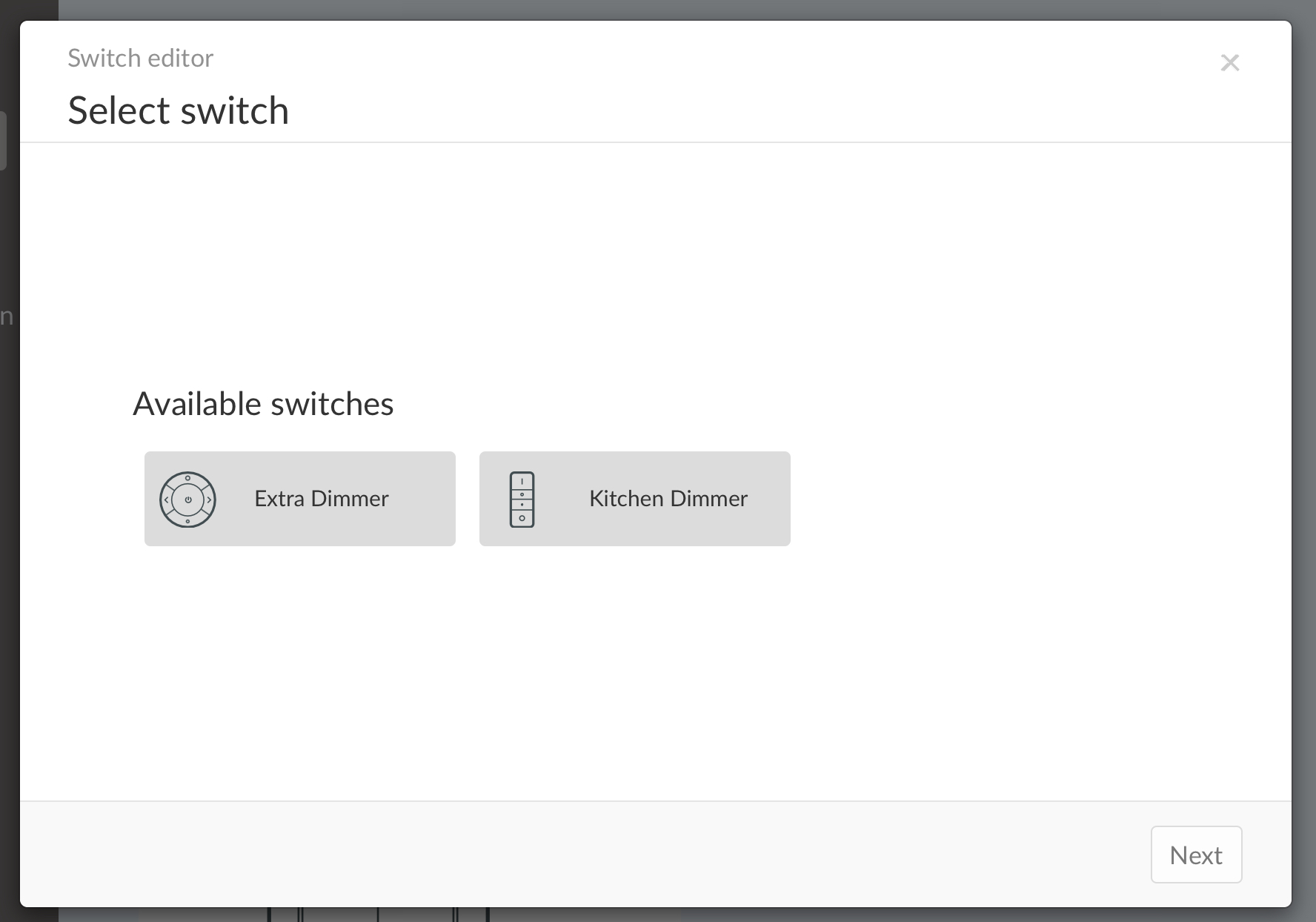The height and width of the screenshot is (922, 1316).
Task: Click the Select switch title
Action: 179,110
